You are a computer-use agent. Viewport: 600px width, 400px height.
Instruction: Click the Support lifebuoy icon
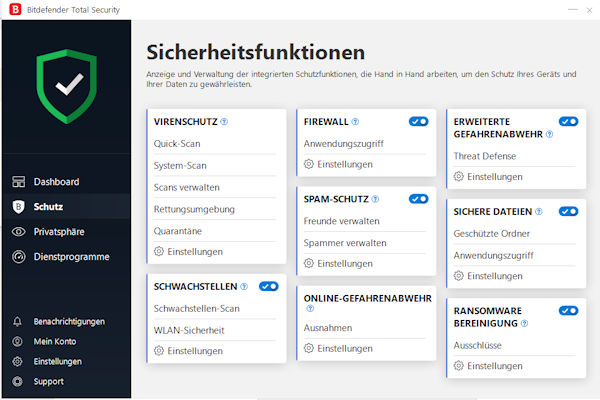(17, 381)
